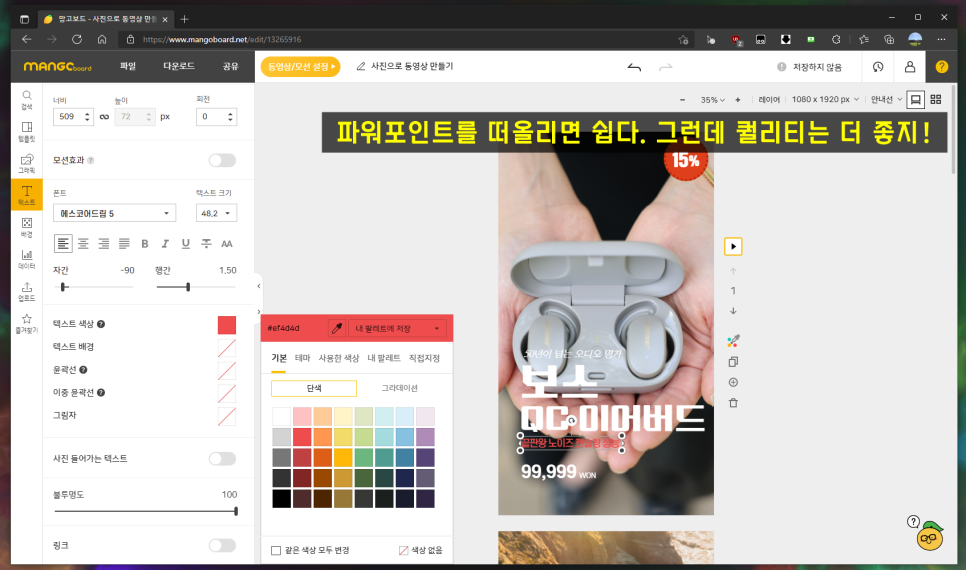Switch to the 테마 color tab
The image size is (966, 570).
(x=302, y=358)
